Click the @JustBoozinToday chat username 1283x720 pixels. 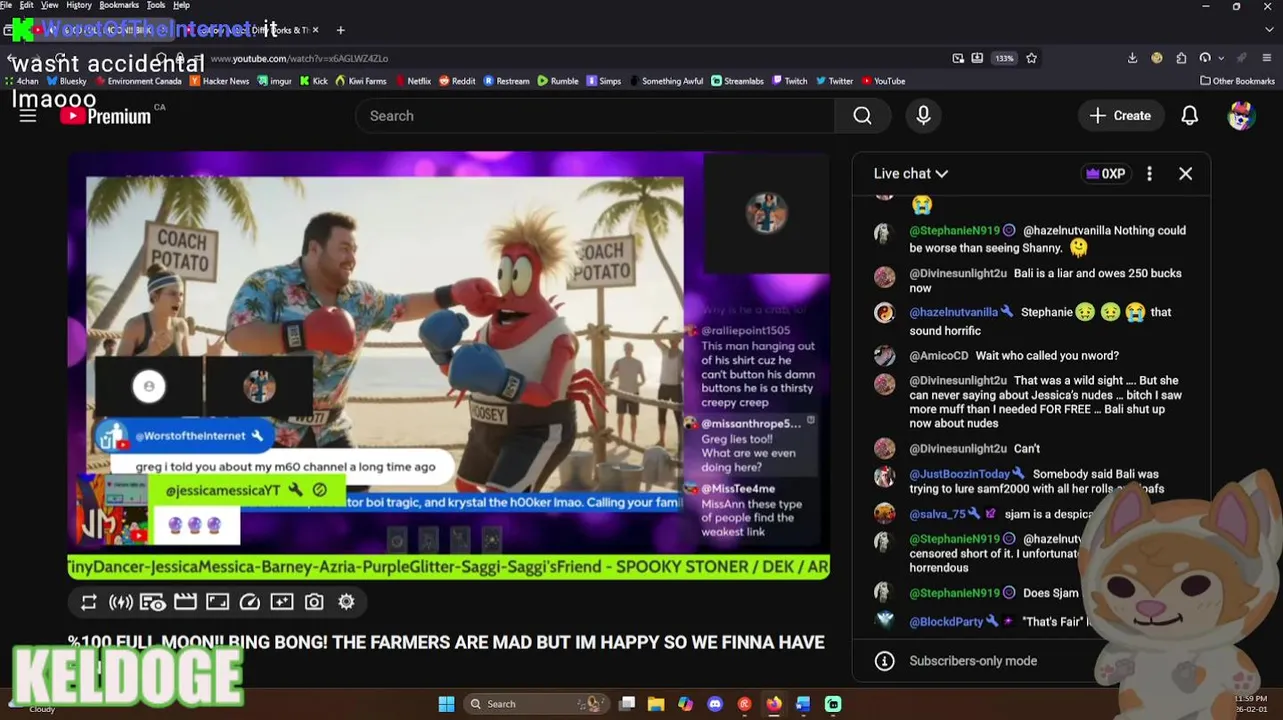(960, 474)
